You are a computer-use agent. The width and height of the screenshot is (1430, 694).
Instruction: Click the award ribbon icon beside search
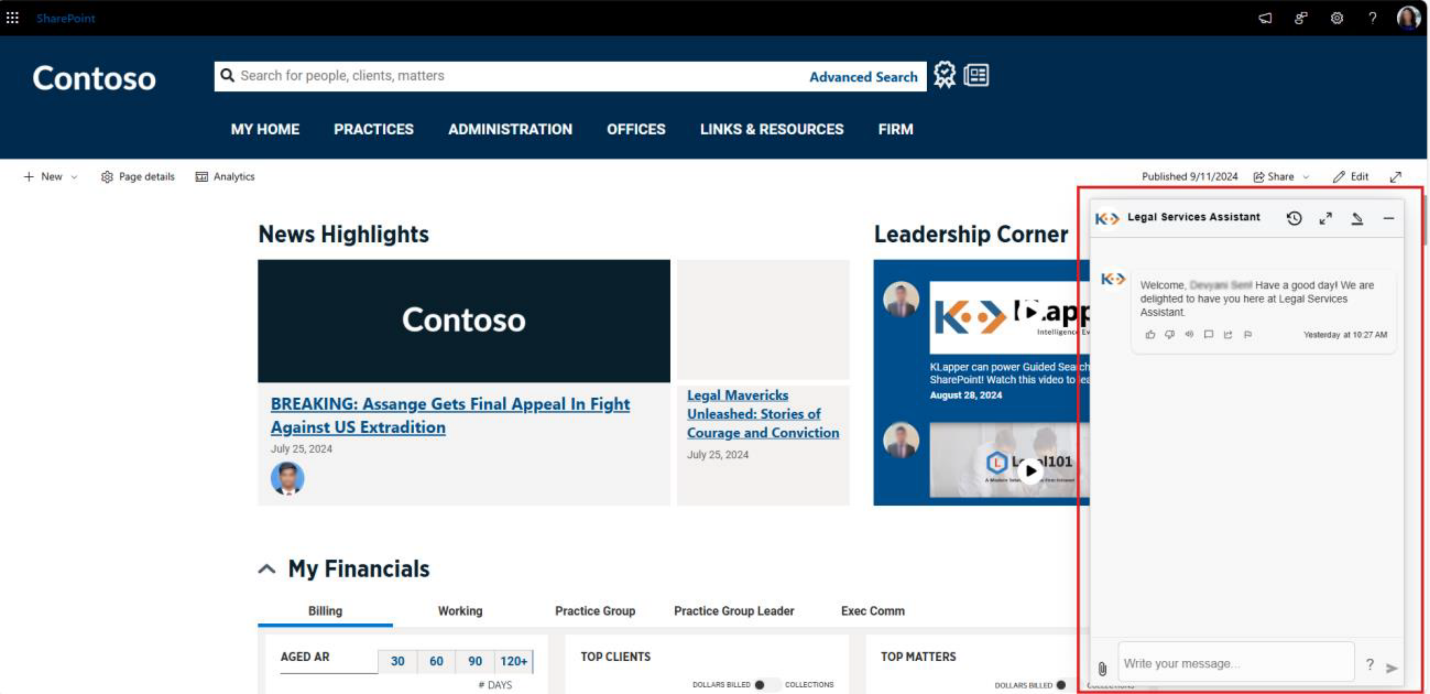945,75
